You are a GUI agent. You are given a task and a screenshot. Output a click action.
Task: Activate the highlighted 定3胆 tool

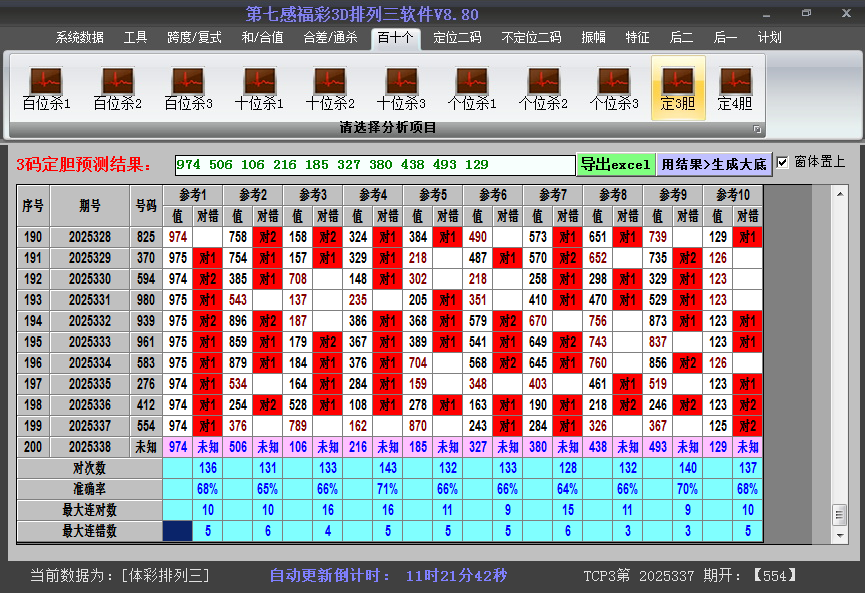click(679, 85)
